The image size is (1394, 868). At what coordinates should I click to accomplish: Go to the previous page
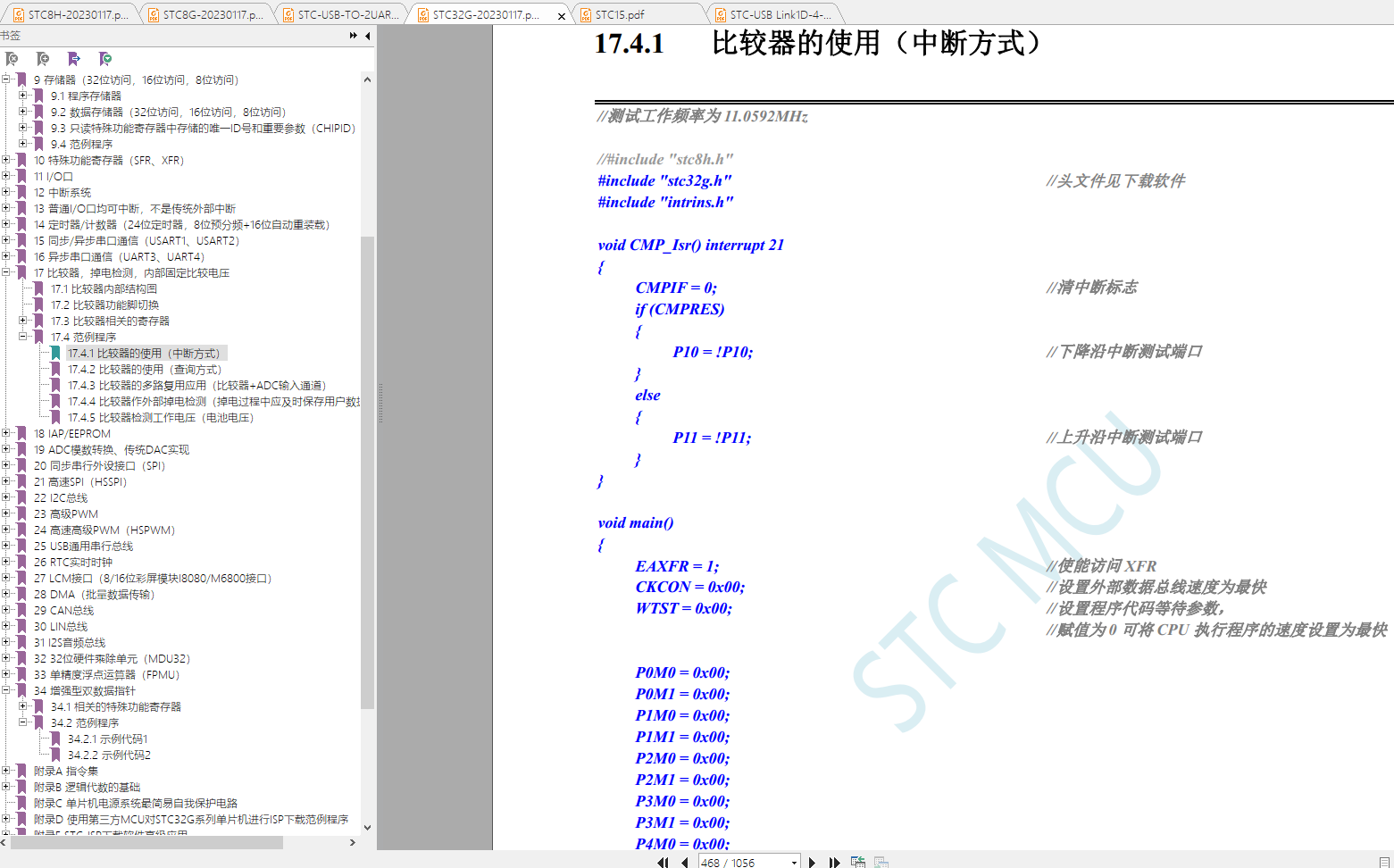tap(684, 862)
